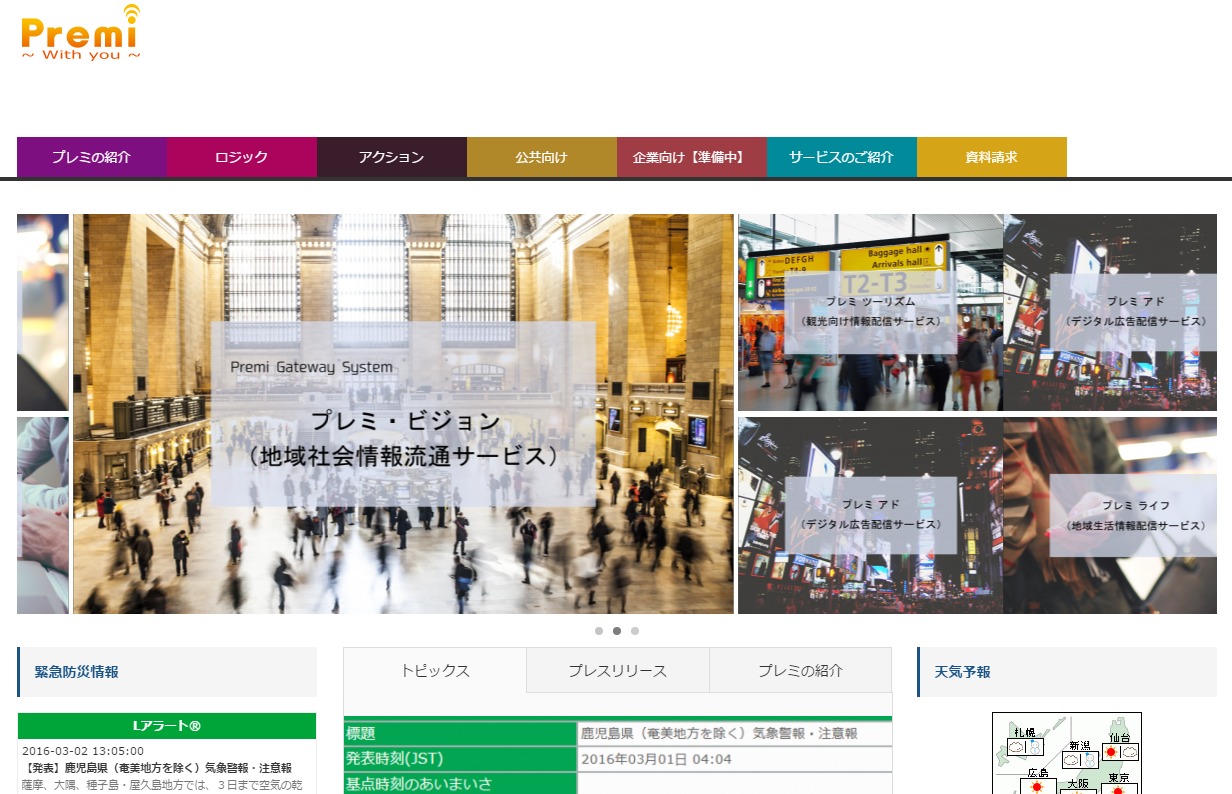Select the ロジック navigation item
Image resolution: width=1232 pixels, height=794 pixels.
pos(241,157)
